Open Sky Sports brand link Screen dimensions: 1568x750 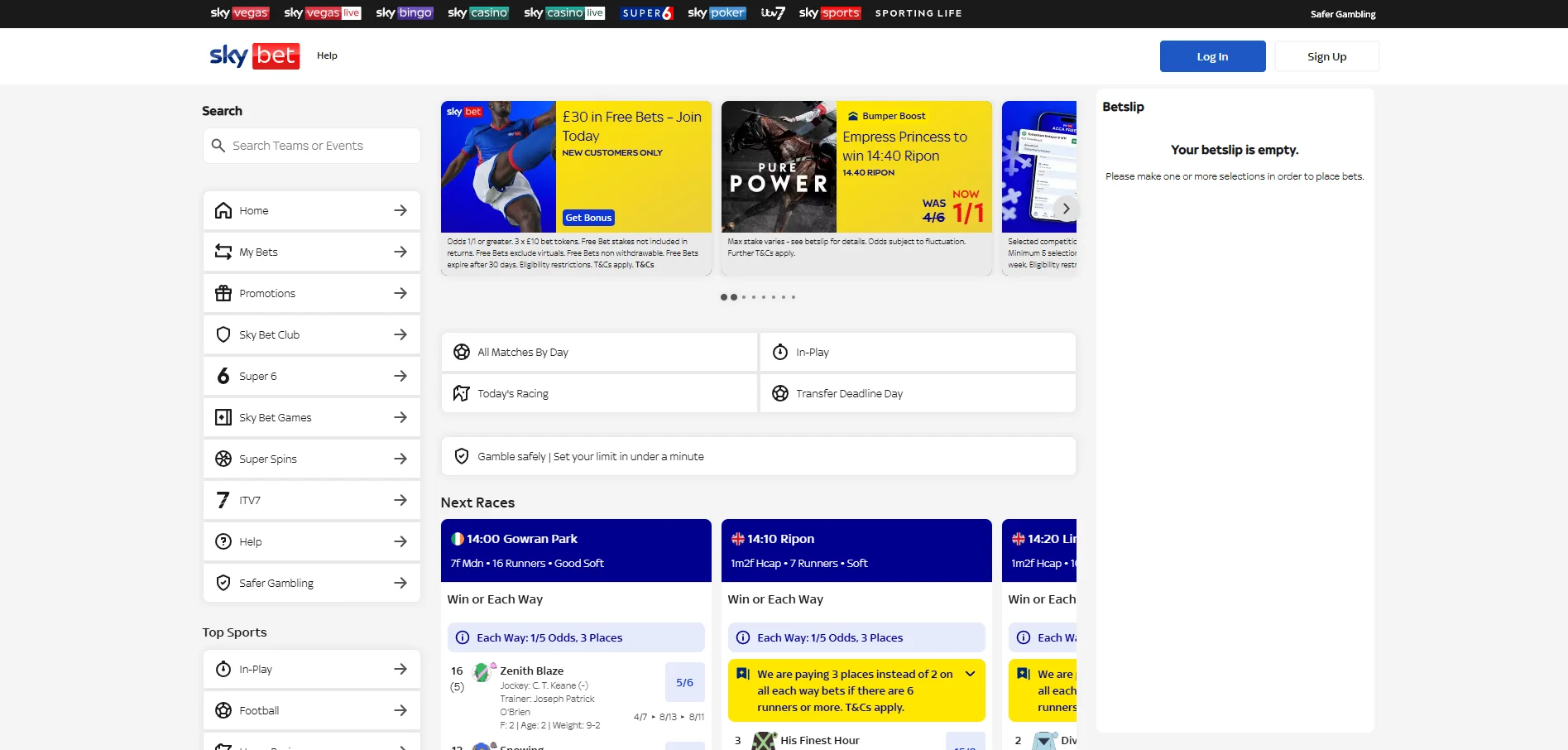tap(830, 12)
